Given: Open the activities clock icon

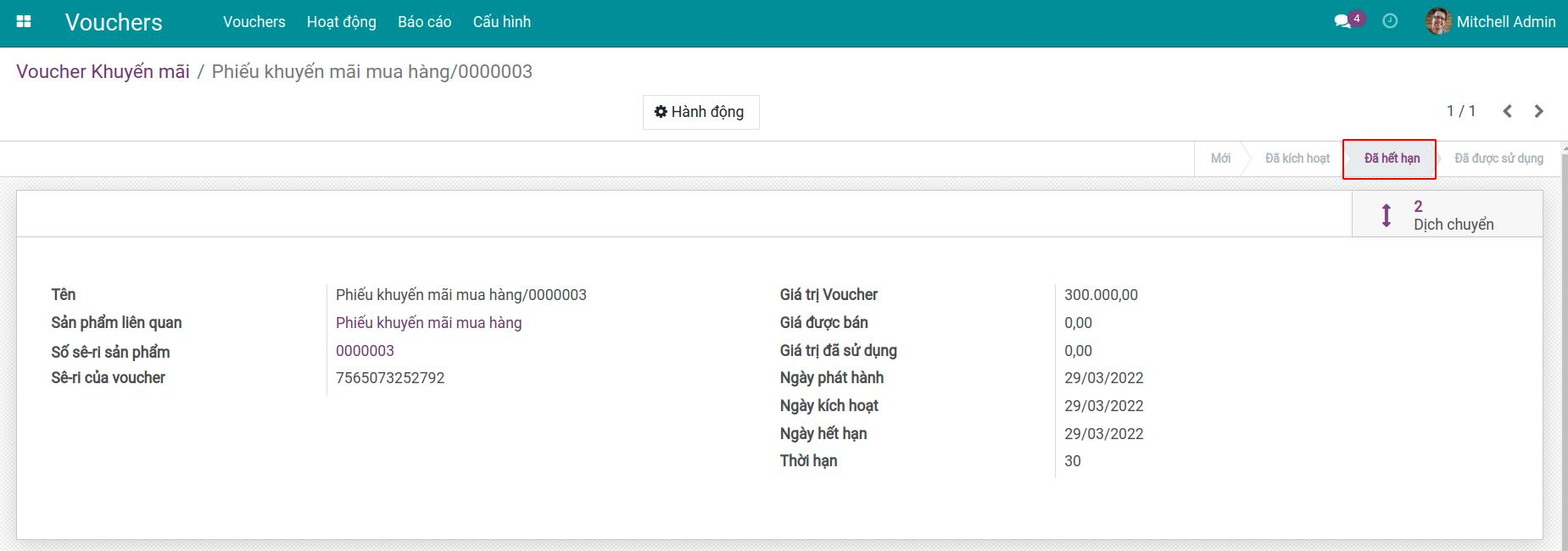Looking at the screenshot, I should point(1390,21).
